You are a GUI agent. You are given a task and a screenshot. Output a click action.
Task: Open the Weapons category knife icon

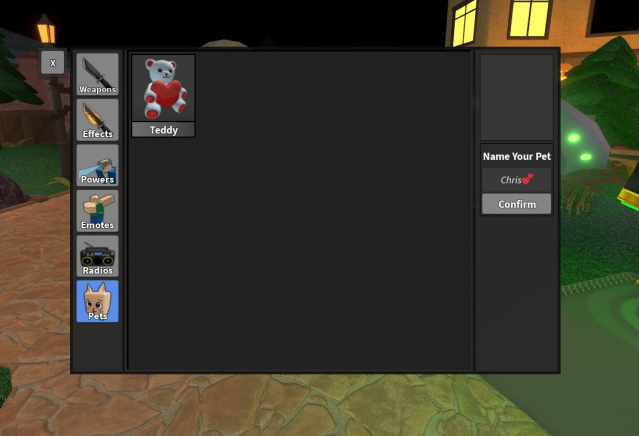pos(97,69)
